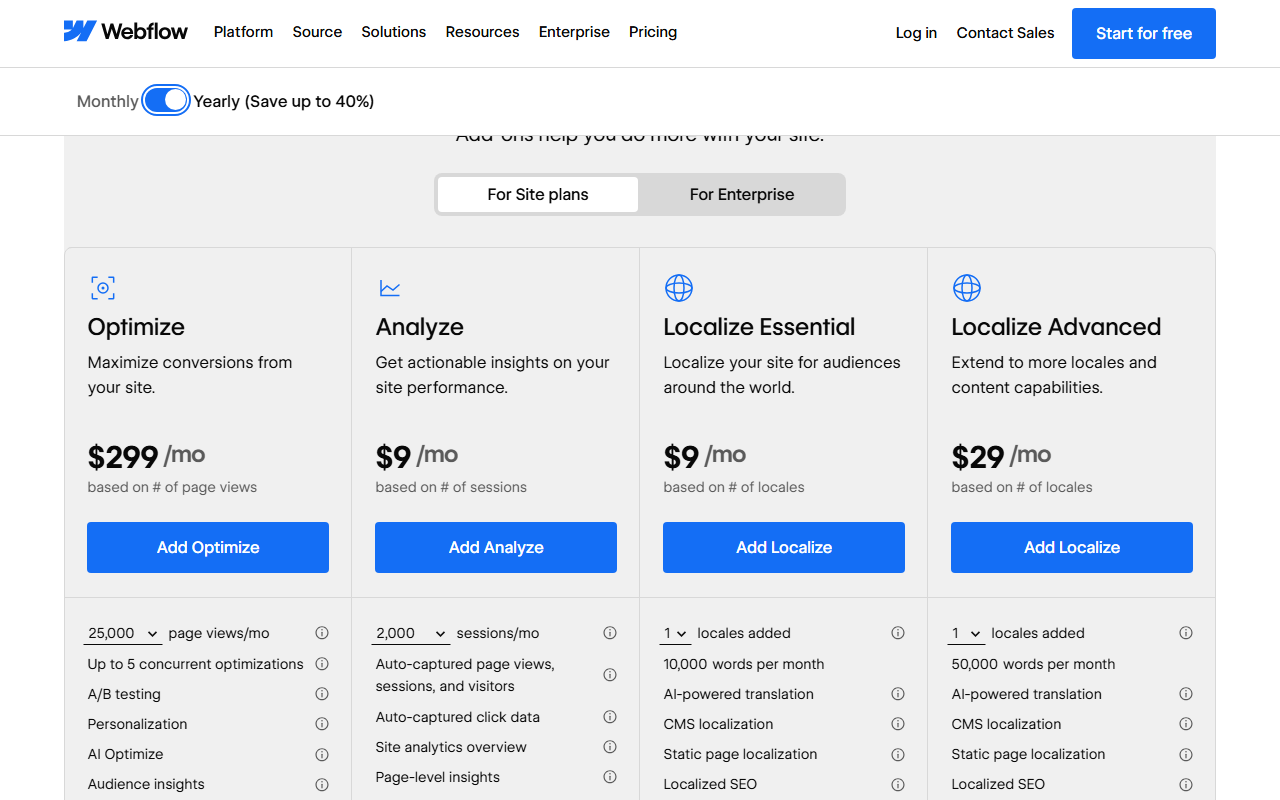Show info for Localize Advanced Static page localization
1280x800 pixels.
tap(1186, 754)
